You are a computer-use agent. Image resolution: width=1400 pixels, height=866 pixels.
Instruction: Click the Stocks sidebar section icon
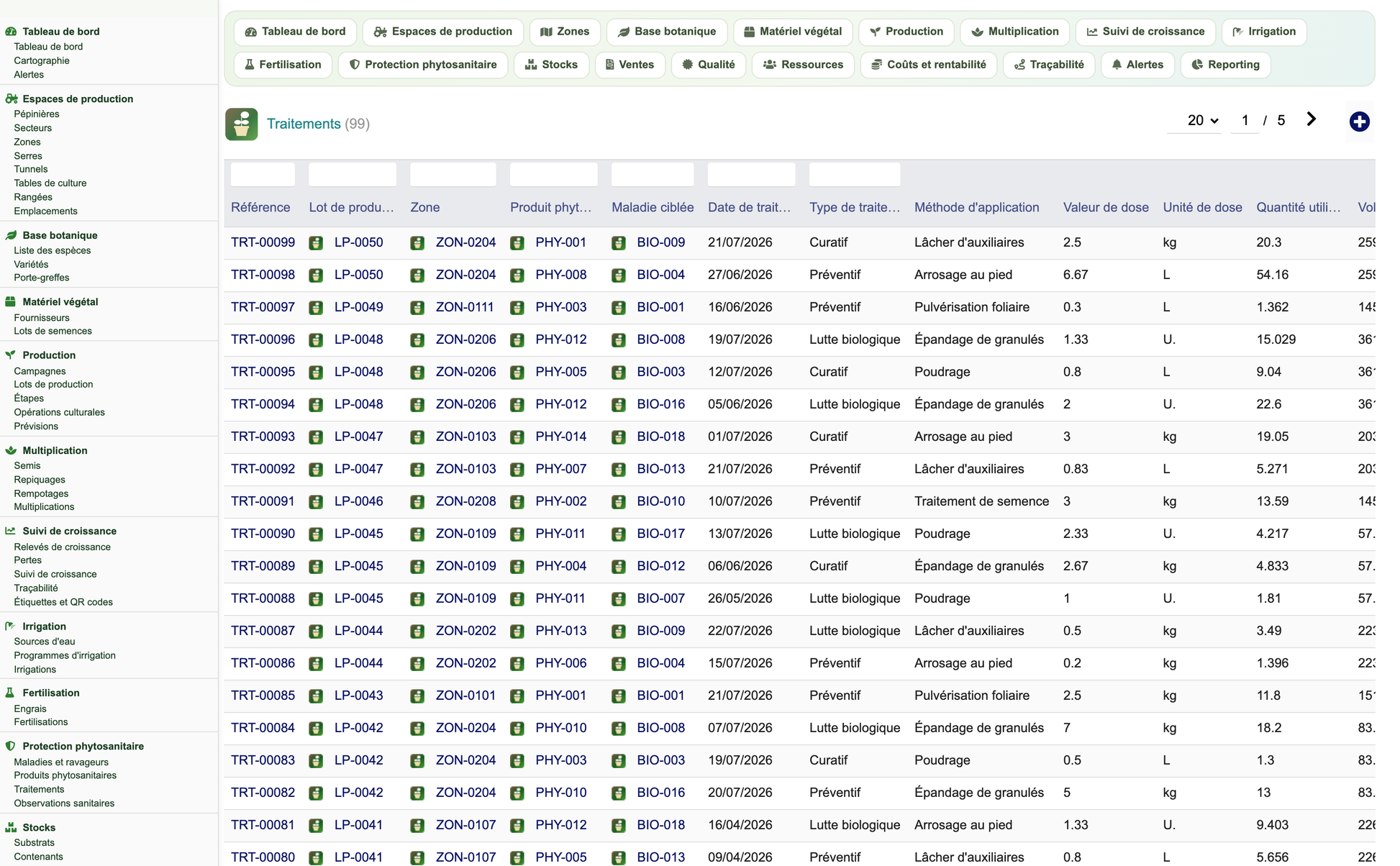click(11, 828)
